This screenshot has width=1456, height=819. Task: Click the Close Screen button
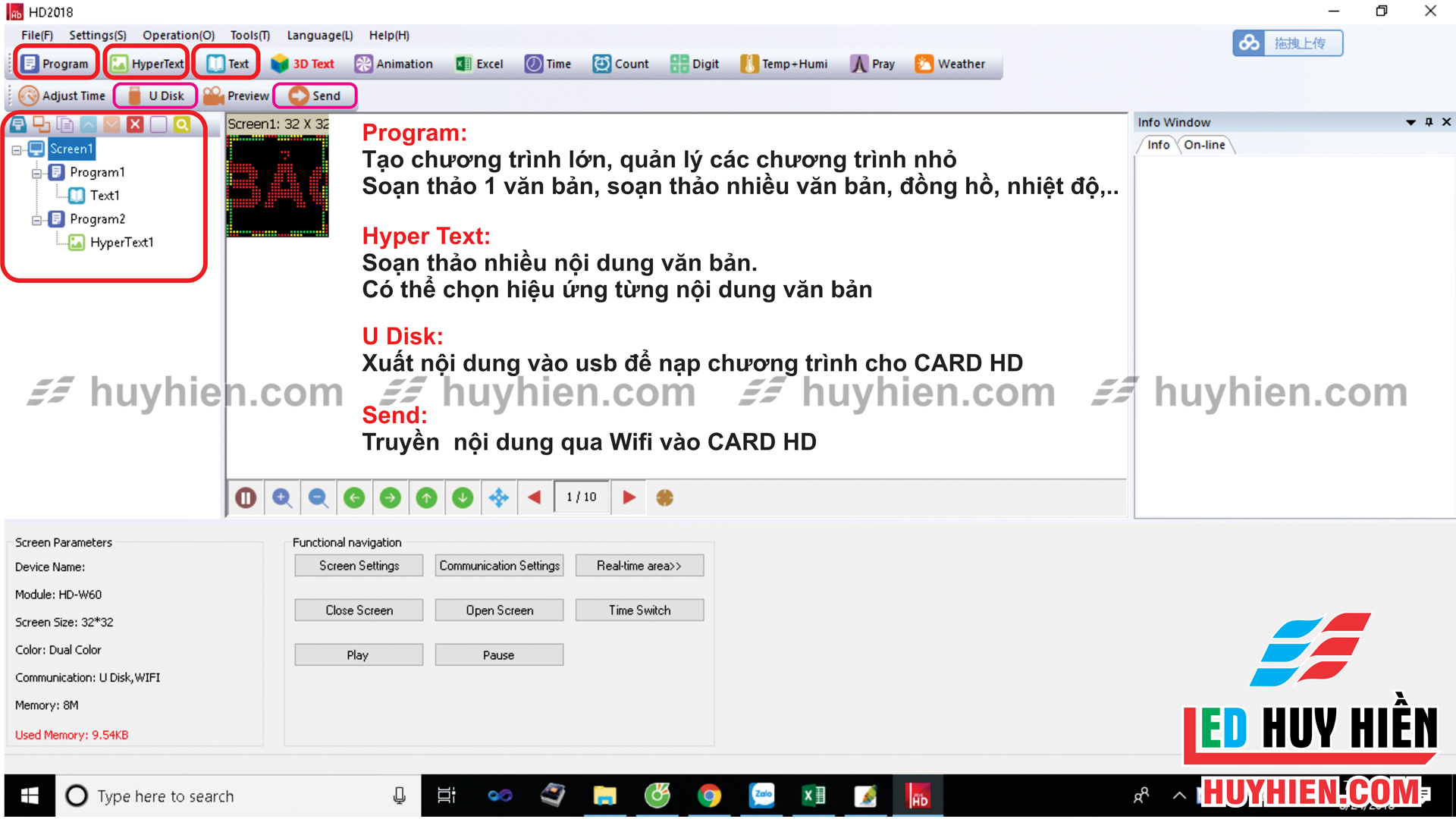[359, 610]
